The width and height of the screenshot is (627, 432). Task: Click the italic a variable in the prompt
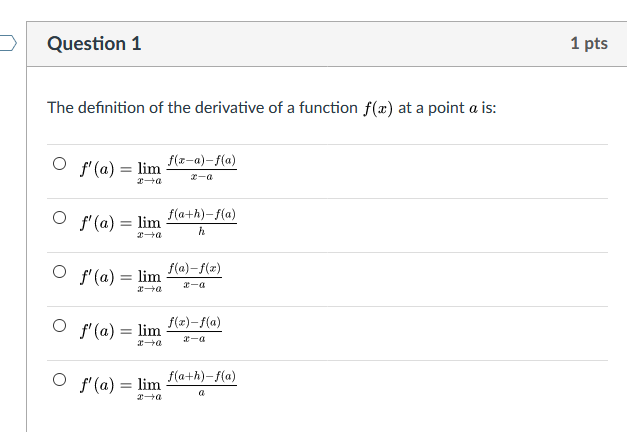(473, 109)
